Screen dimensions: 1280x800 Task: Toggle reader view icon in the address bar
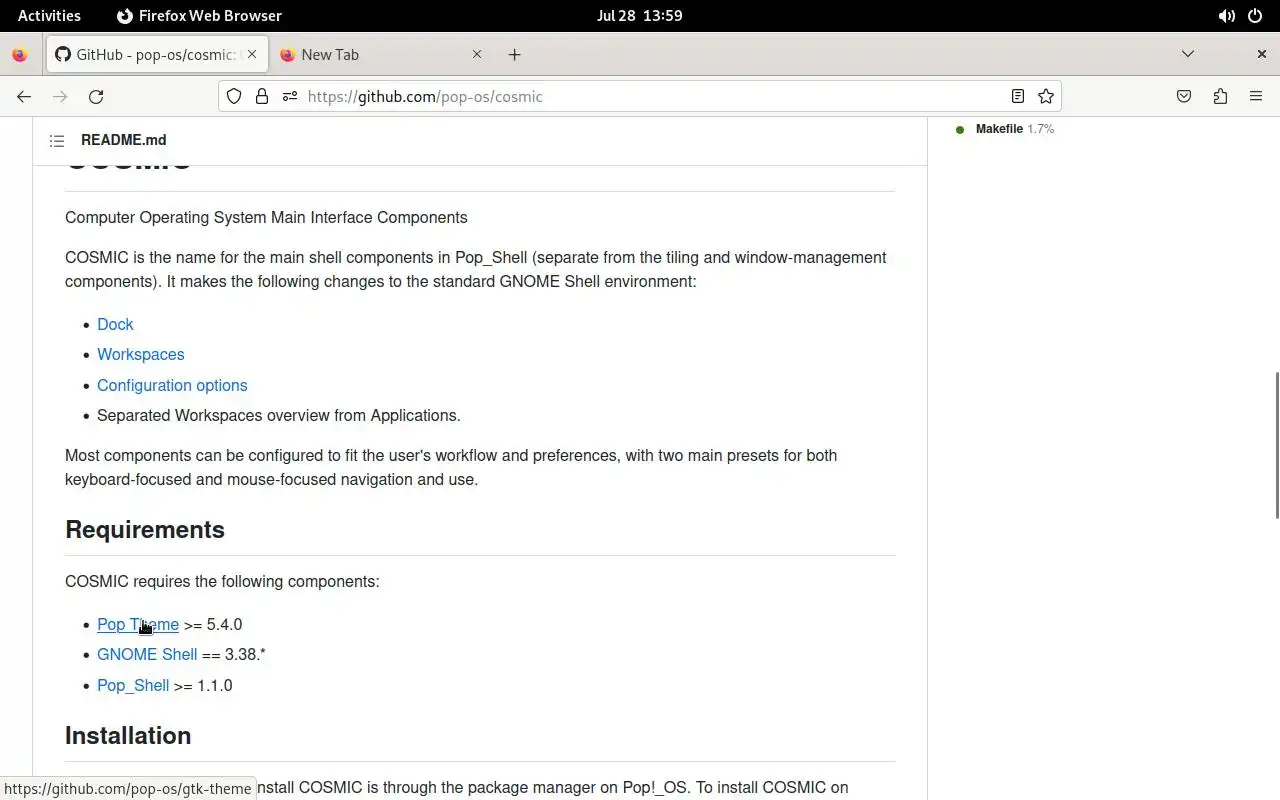(1017, 97)
